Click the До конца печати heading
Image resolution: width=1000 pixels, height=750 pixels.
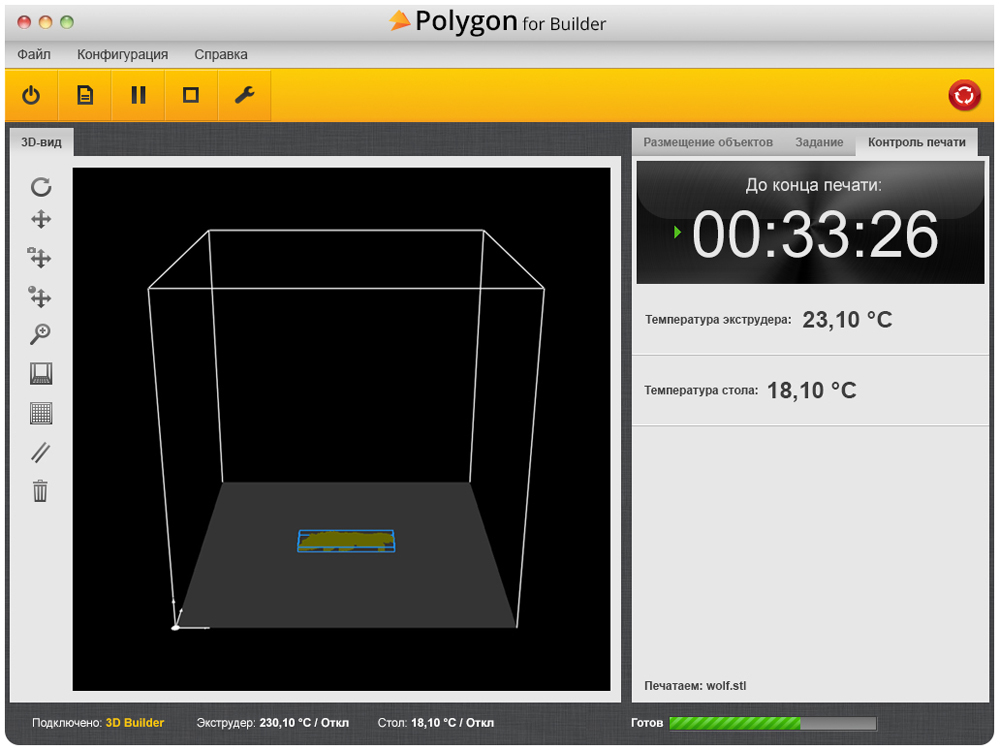point(814,186)
